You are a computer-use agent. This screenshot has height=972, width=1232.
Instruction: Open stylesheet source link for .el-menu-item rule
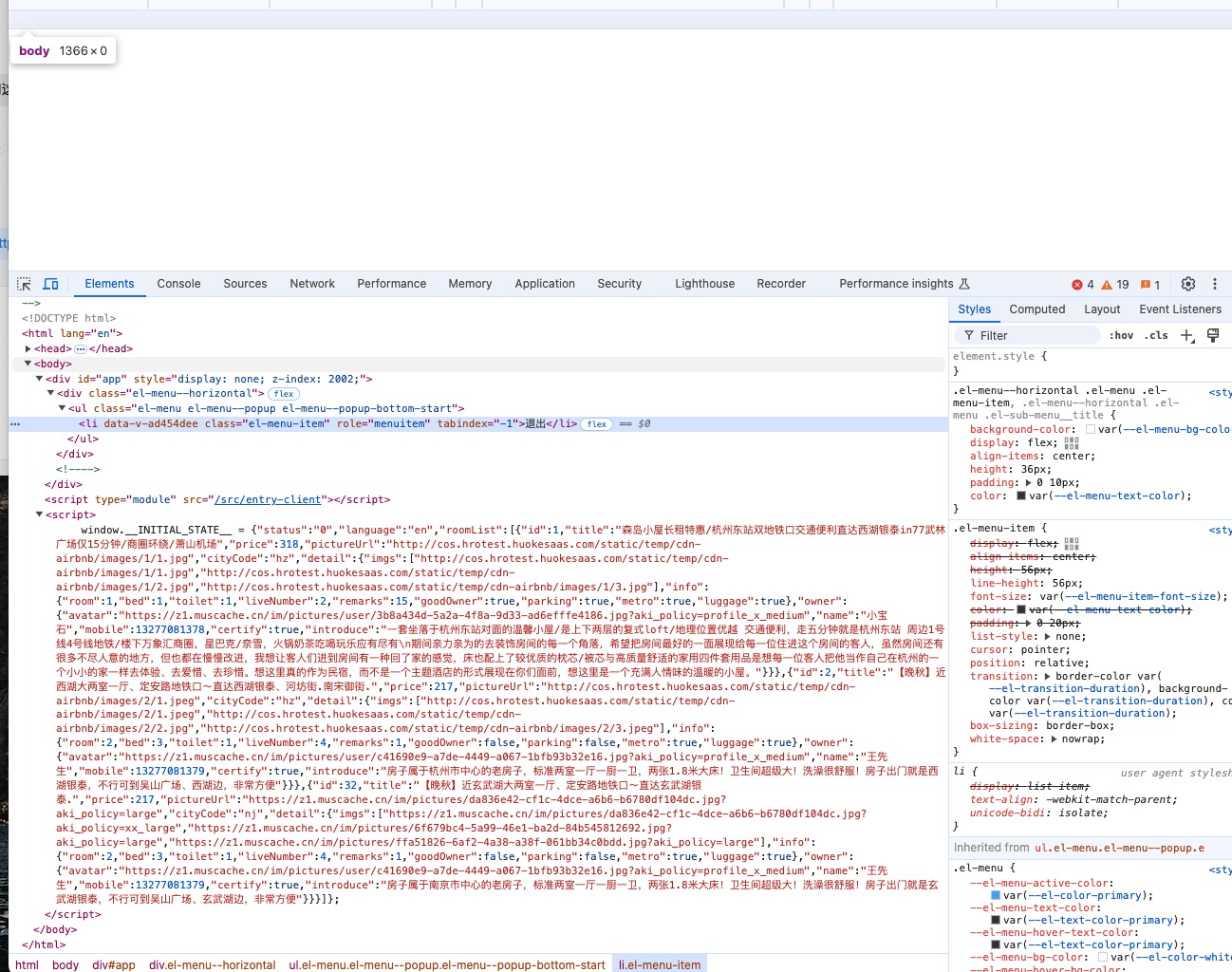point(1221,530)
